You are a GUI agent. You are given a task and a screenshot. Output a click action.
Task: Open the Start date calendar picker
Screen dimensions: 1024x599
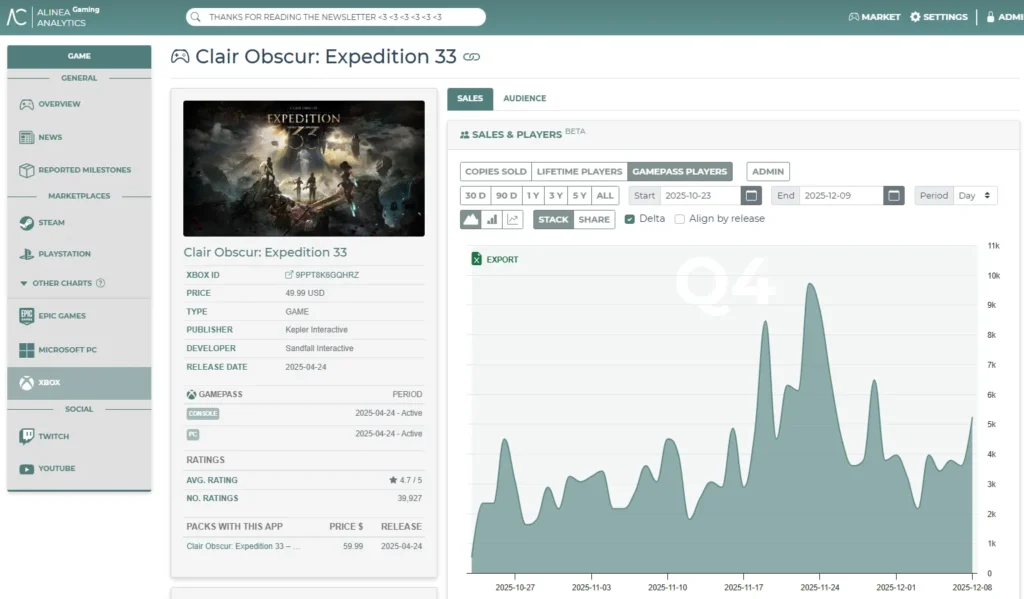751,195
